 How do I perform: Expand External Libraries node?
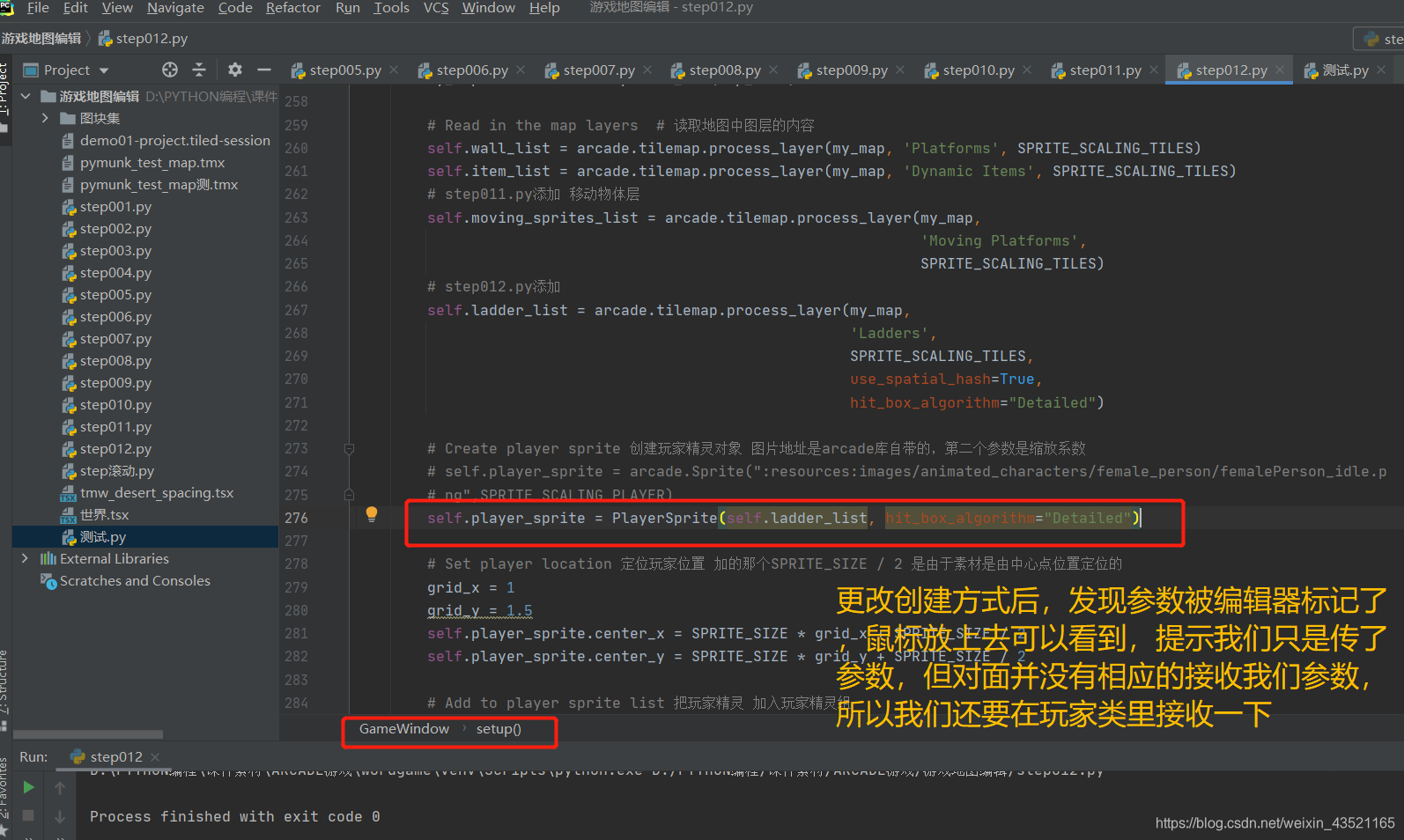25,558
